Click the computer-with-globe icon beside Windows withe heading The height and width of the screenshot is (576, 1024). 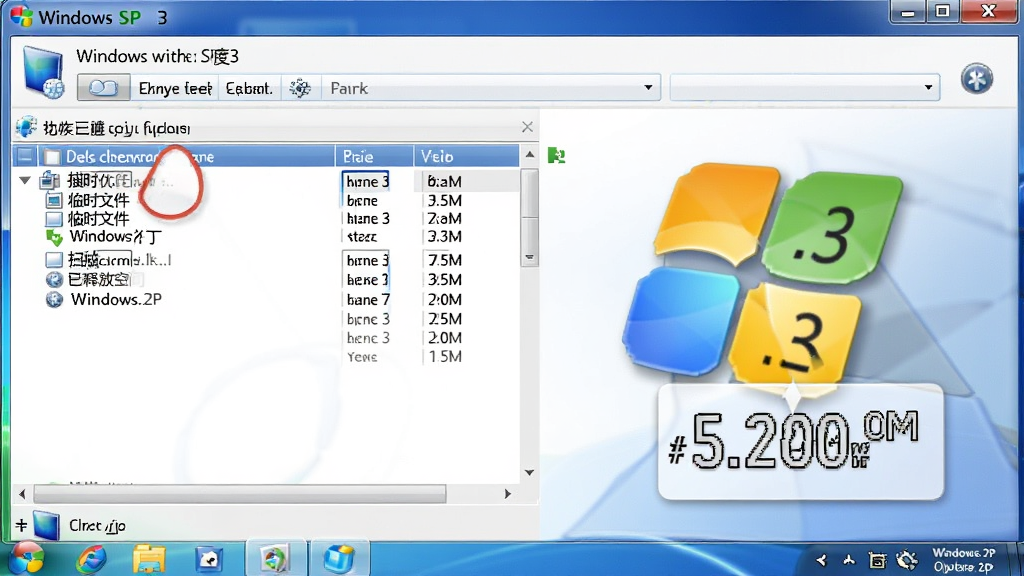tap(44, 73)
